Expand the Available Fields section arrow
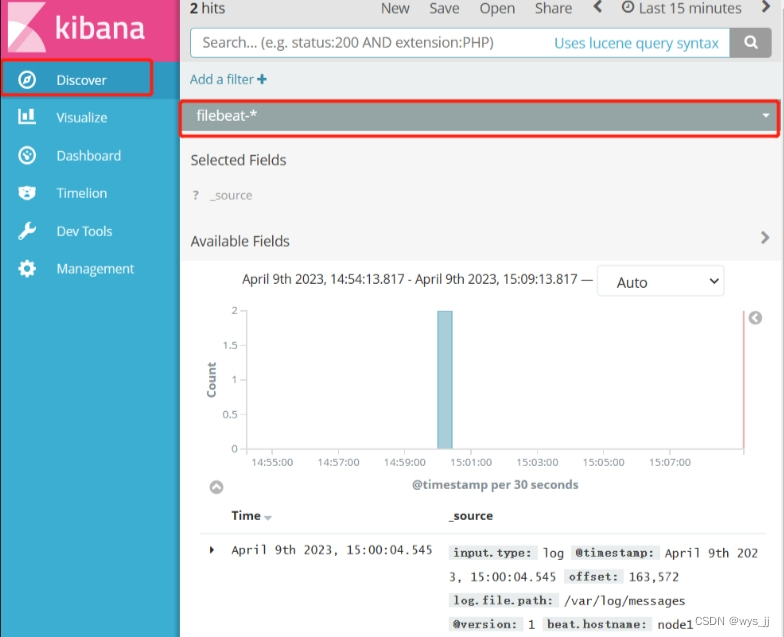 [765, 238]
